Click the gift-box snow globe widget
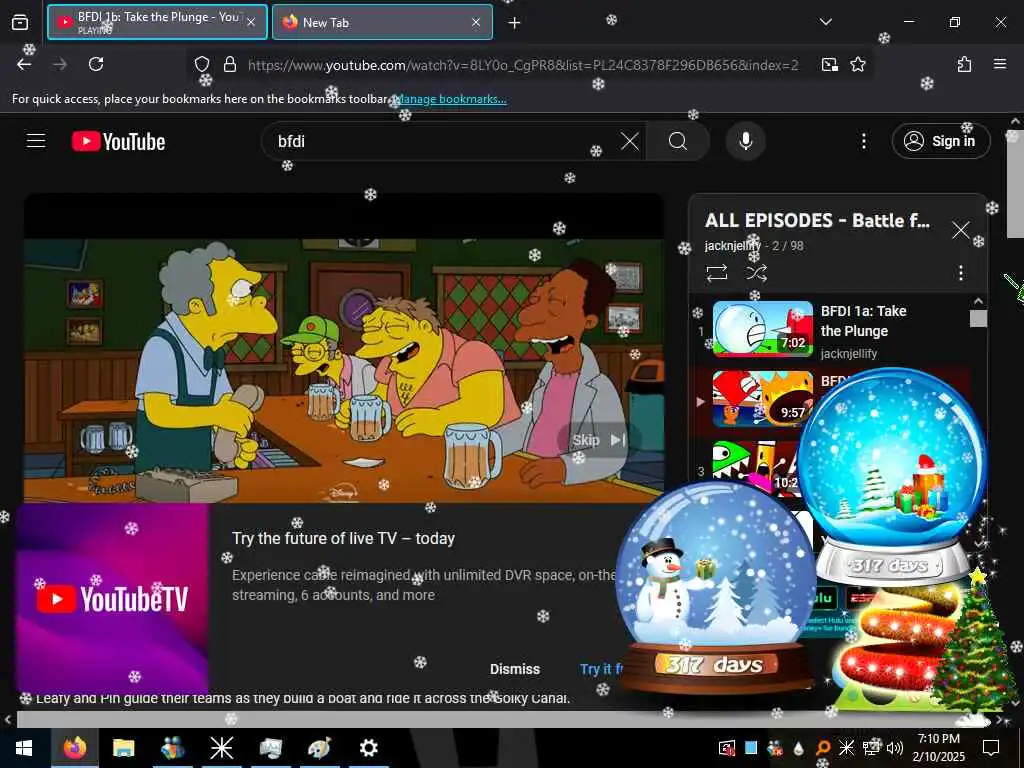This screenshot has height=768, width=1024. pos(891,477)
